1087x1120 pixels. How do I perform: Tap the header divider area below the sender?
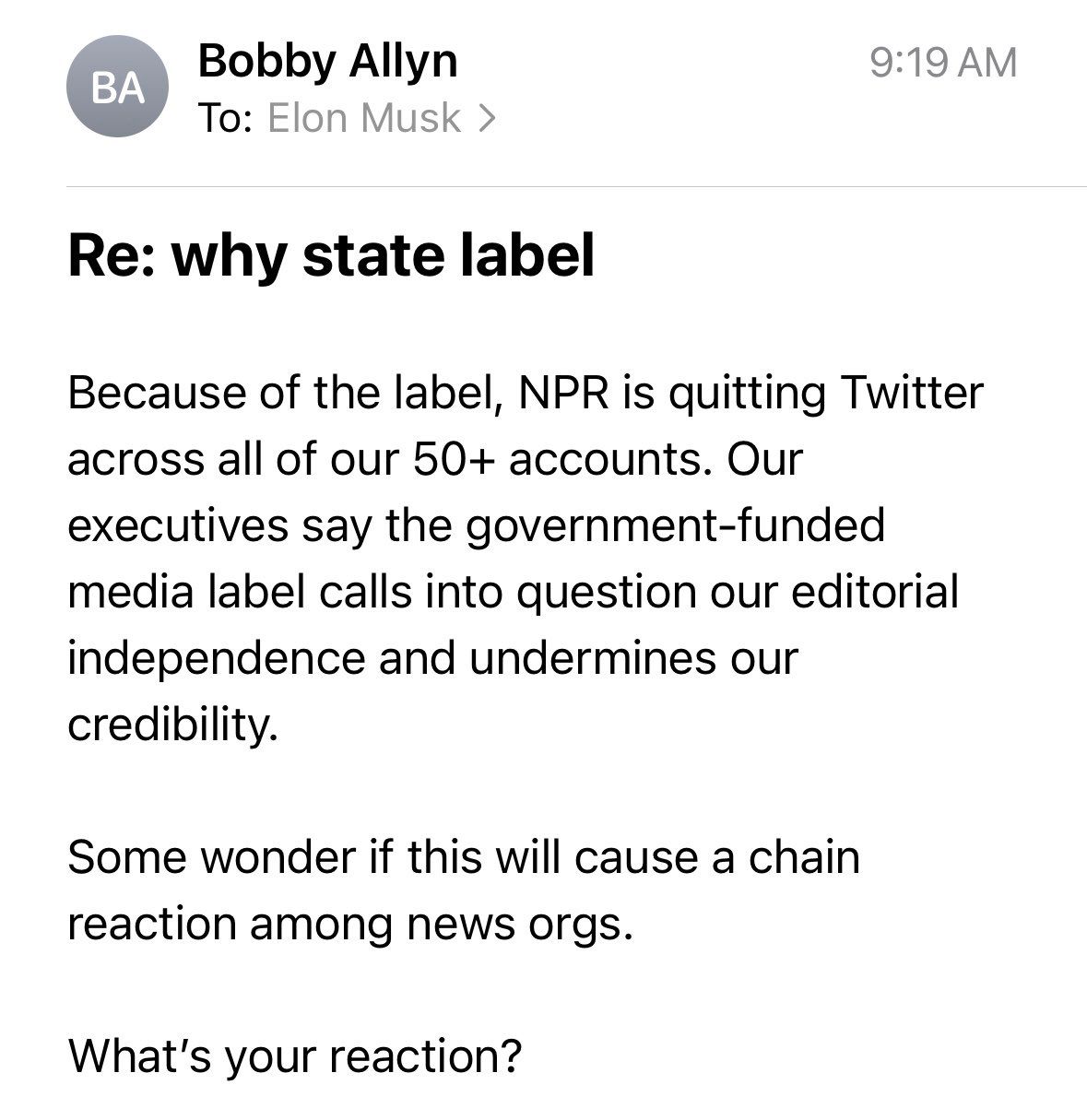tap(544, 184)
